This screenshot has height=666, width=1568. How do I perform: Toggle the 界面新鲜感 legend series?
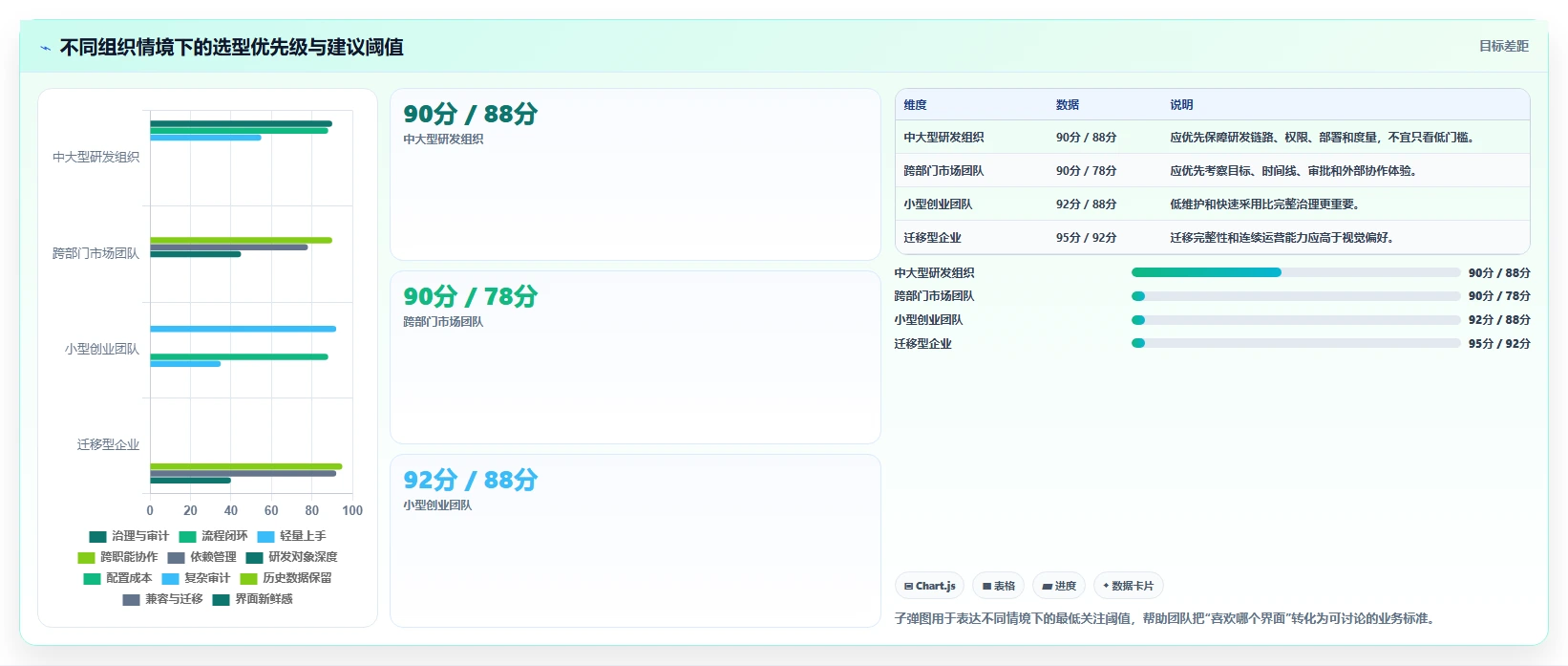pyautogui.click(x=252, y=599)
